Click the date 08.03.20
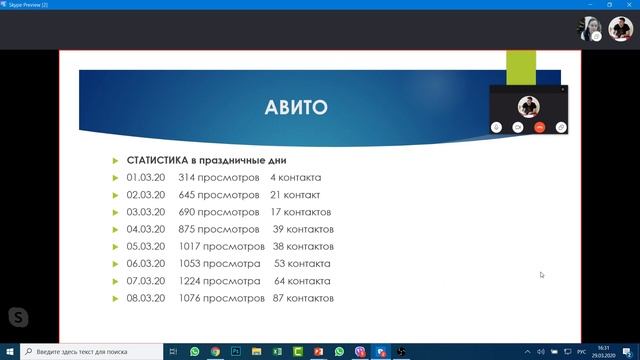Image resolution: width=640 pixels, height=360 pixels. pos(146,298)
